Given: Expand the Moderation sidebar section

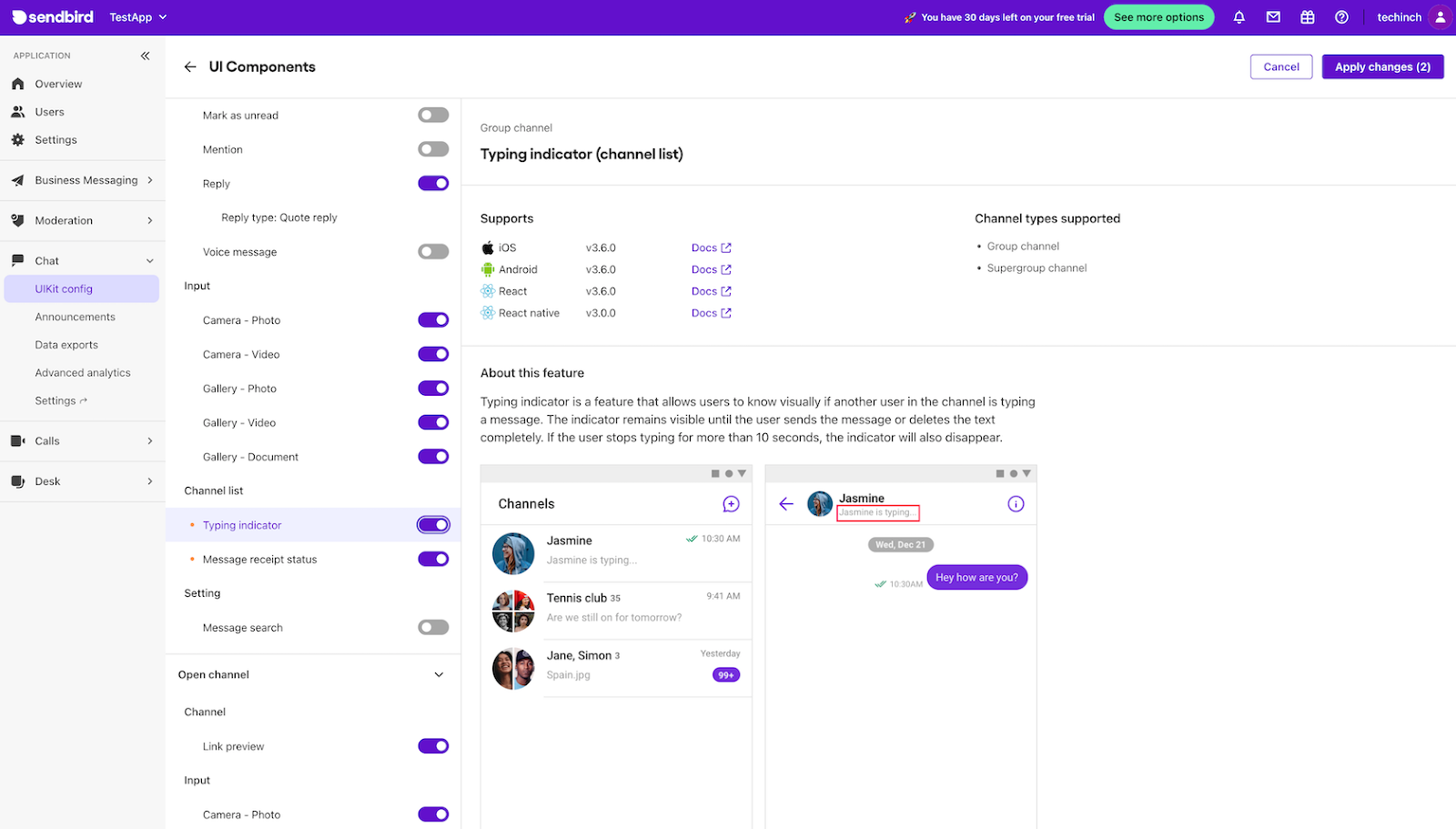Looking at the screenshot, I should tap(82, 220).
